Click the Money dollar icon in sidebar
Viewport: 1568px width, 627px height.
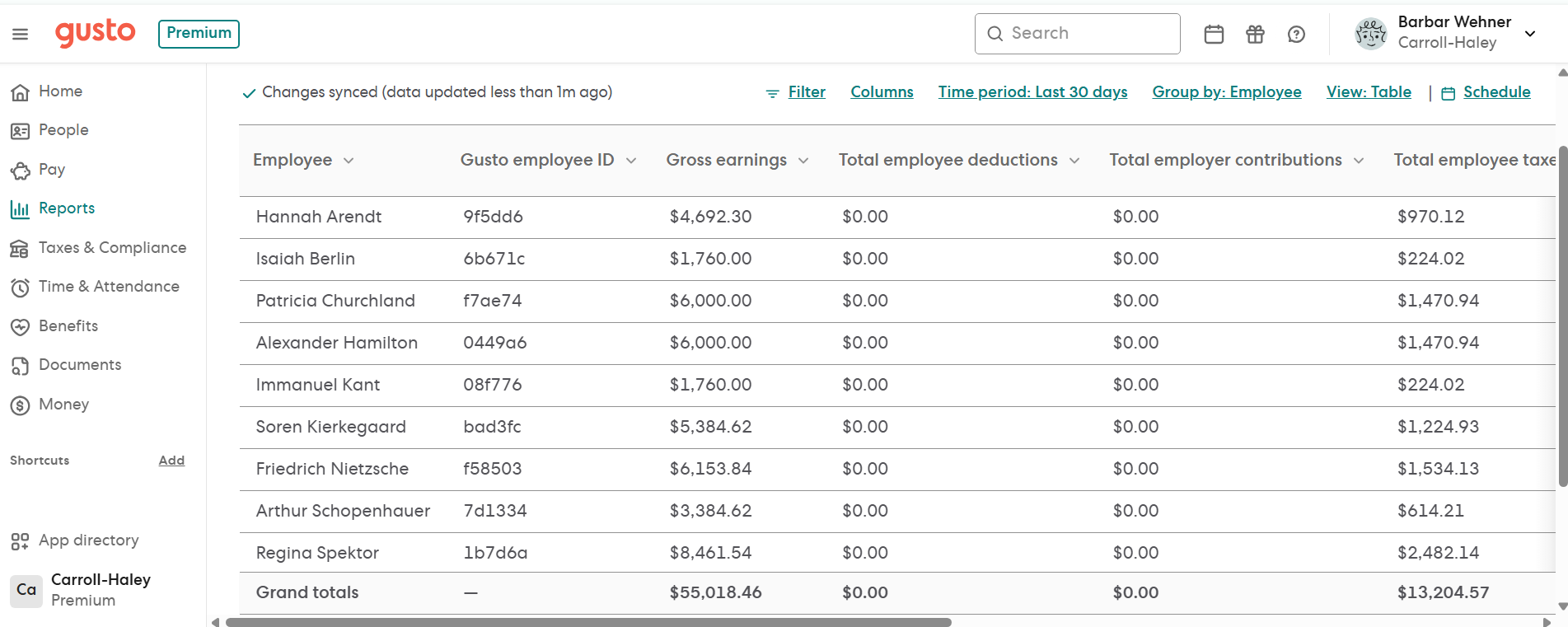click(x=20, y=405)
